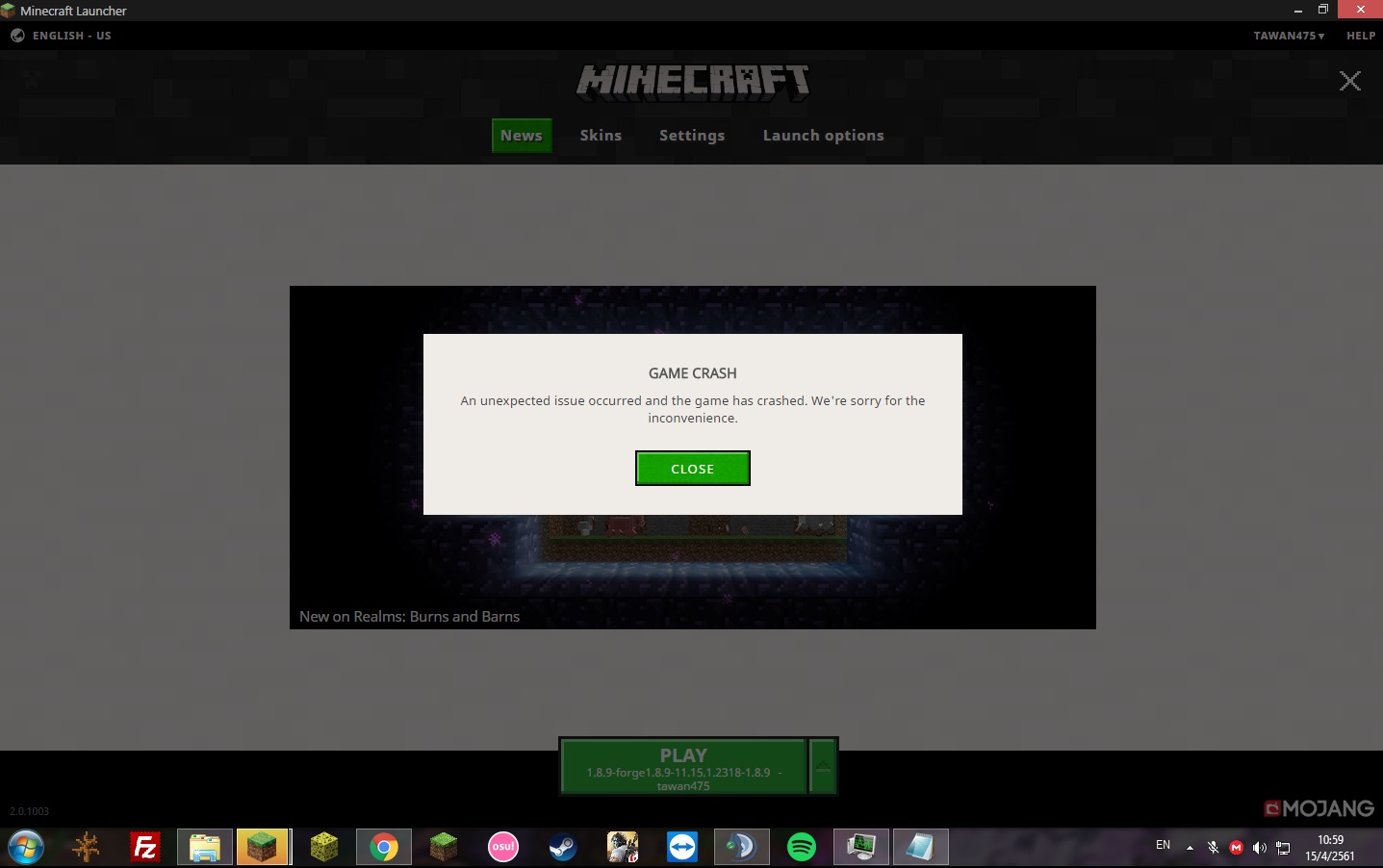The width and height of the screenshot is (1383, 868).
Task: Click the globe language icon
Action: (x=17, y=36)
